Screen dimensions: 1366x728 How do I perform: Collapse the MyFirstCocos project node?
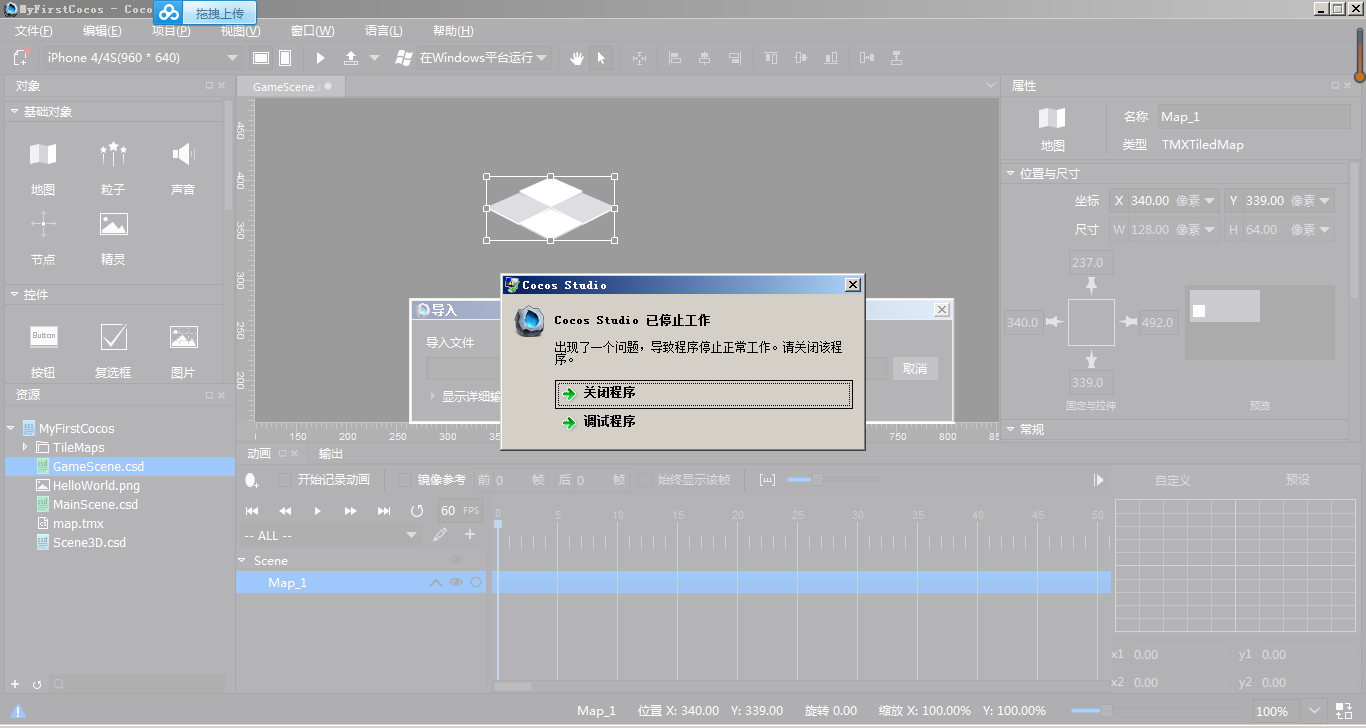click(x=10, y=428)
